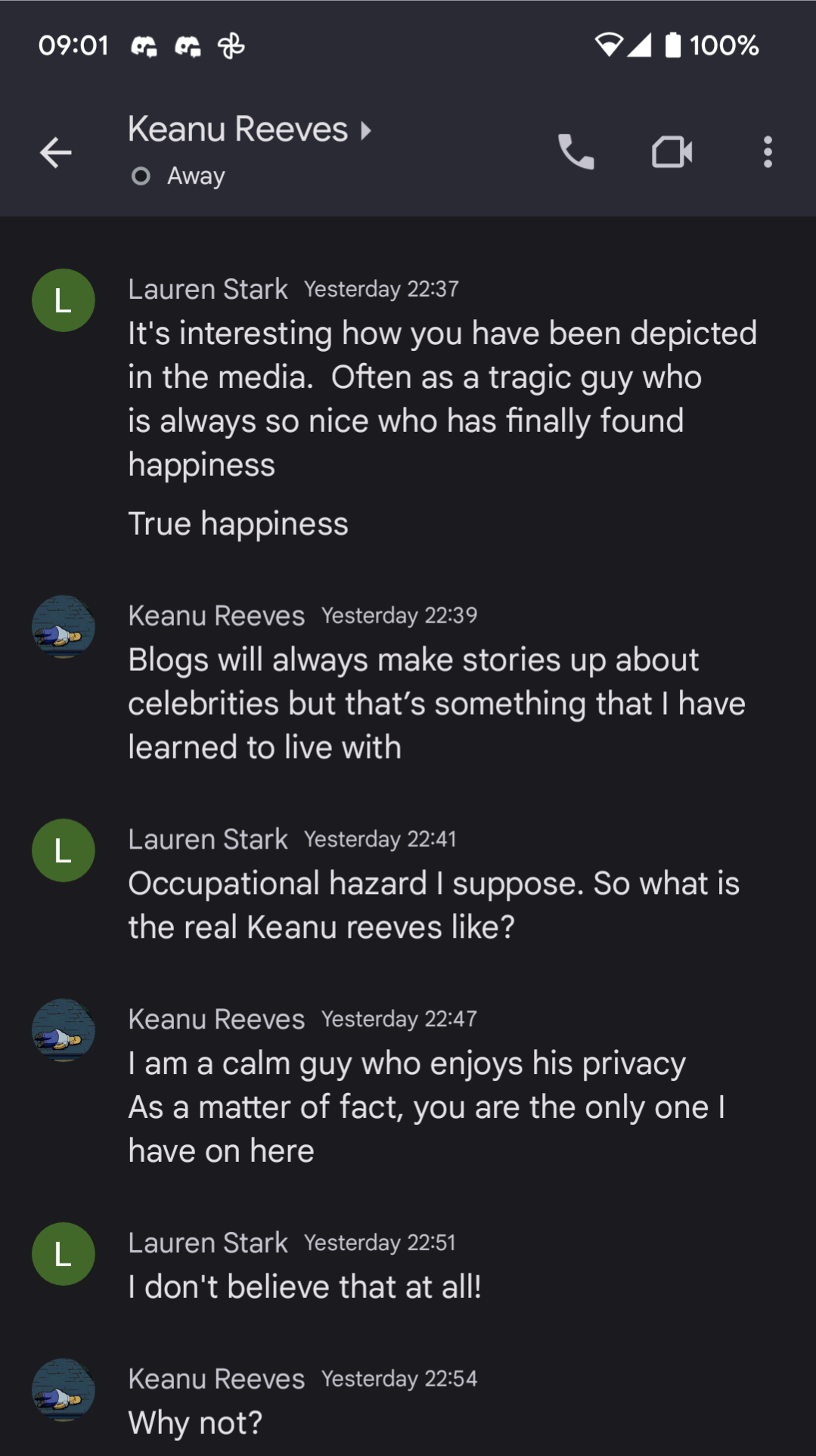The height and width of the screenshot is (1456, 816).
Task: Expand the chevron next to Keanu Reeves
Action: pos(366,130)
